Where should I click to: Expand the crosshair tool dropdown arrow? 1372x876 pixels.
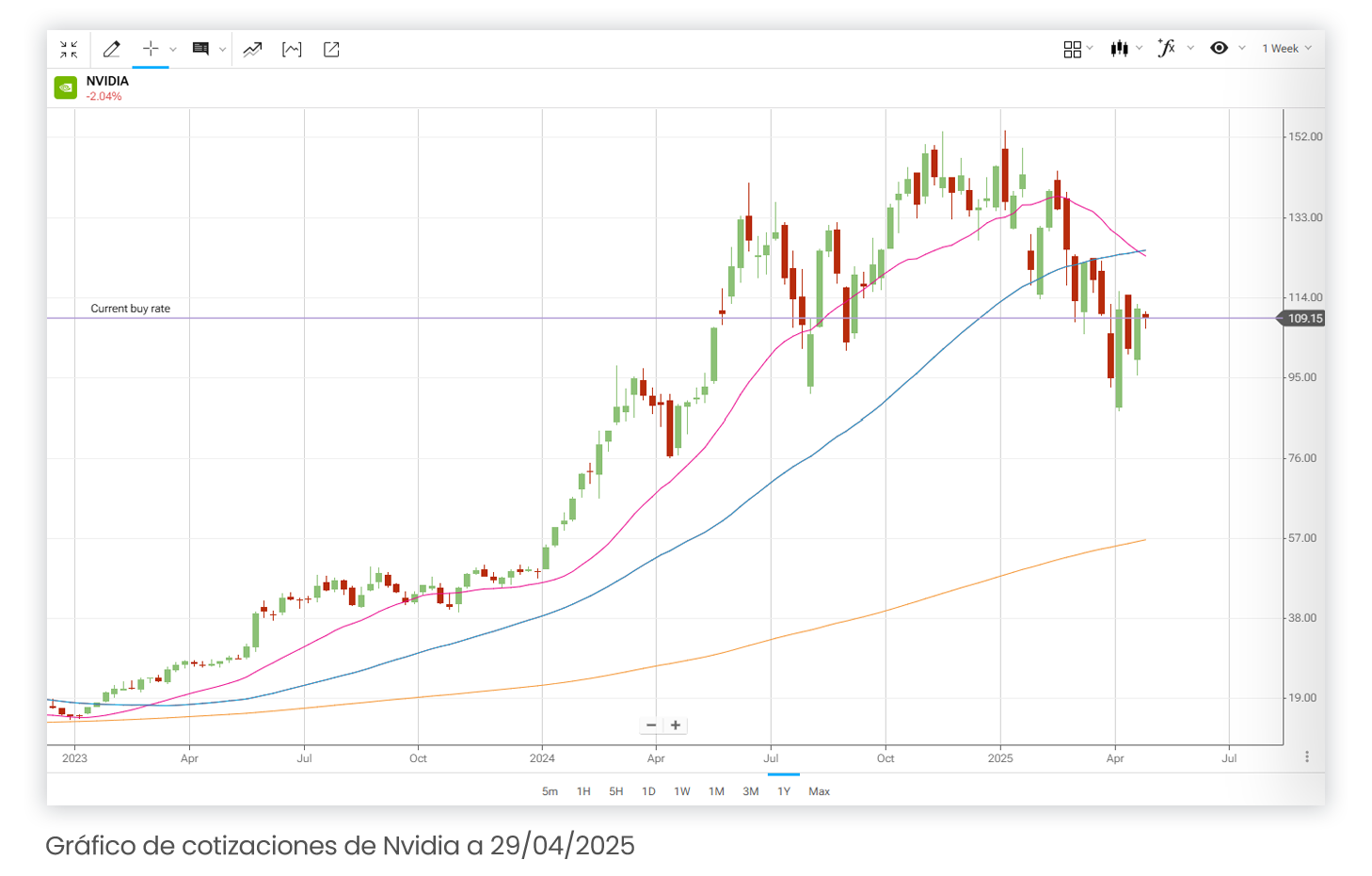point(173,50)
